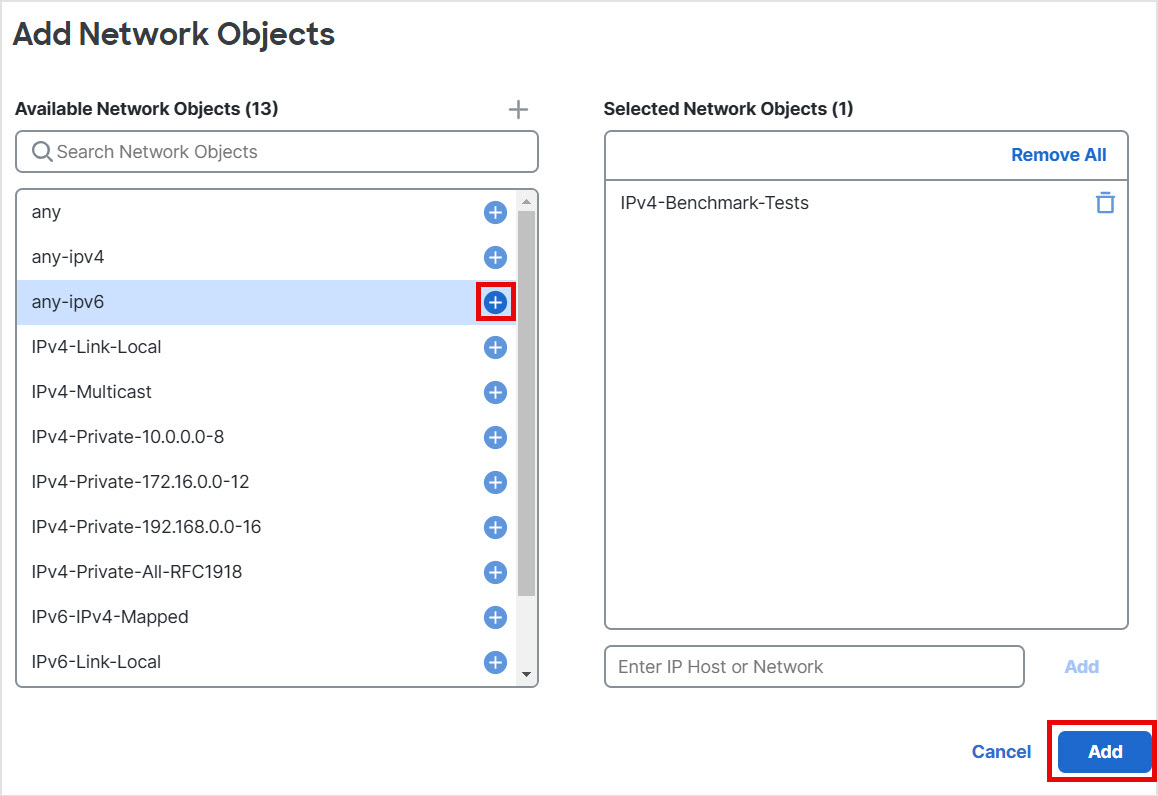Add IPv4-Private-192.168.0.0-16 via plus icon
1158x796 pixels.
(494, 527)
